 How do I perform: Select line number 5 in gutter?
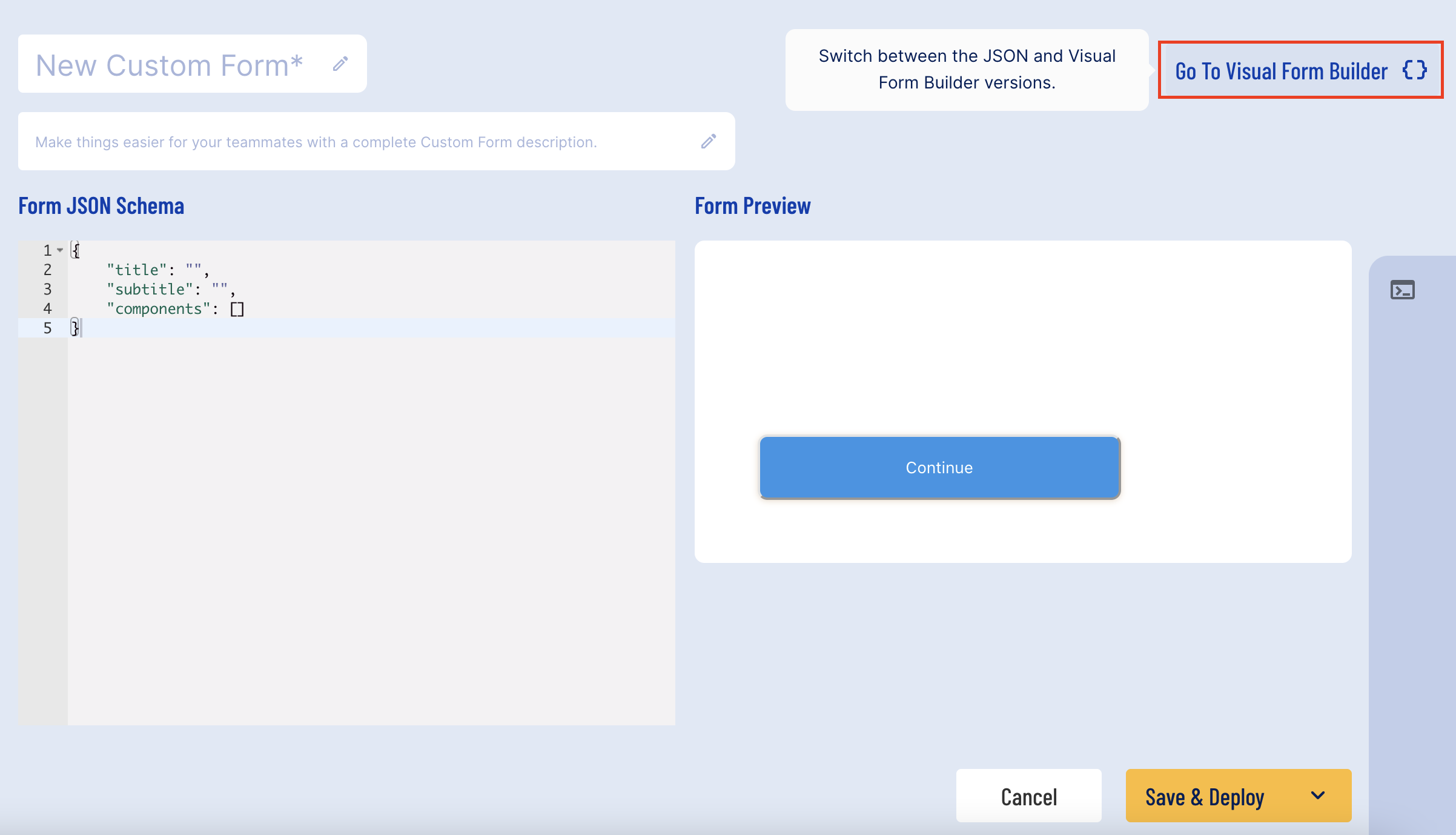coord(47,328)
